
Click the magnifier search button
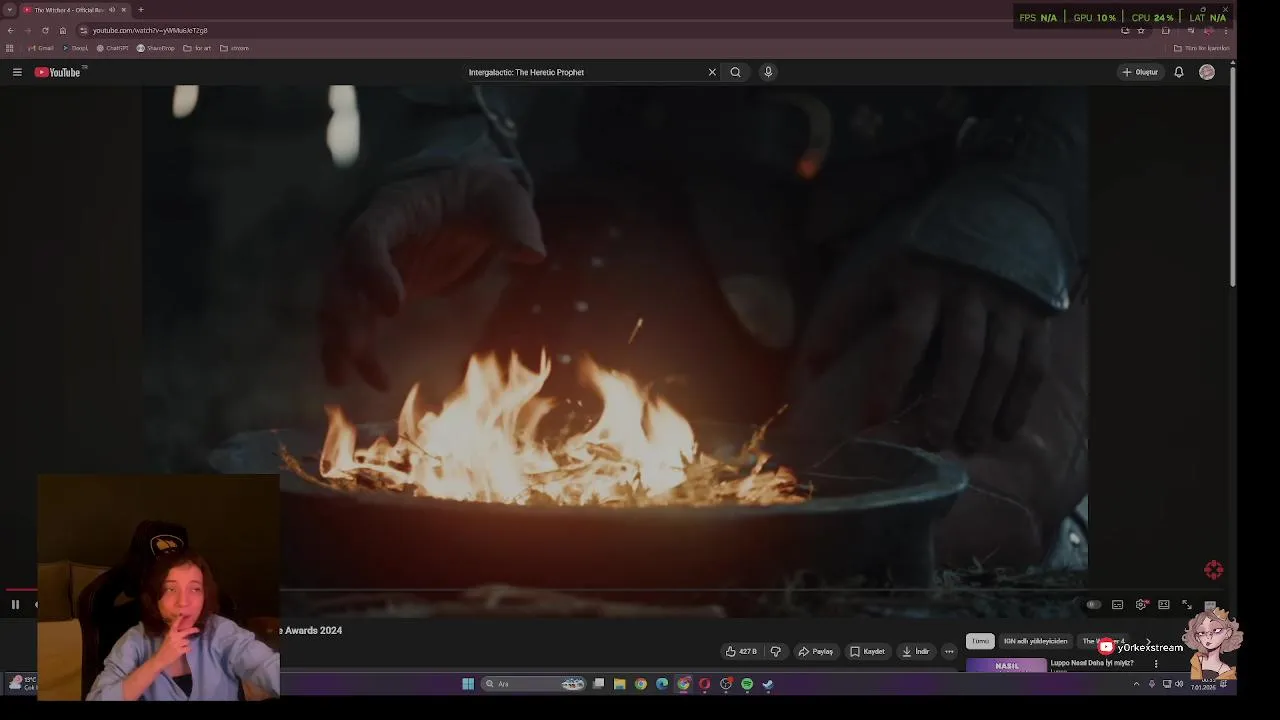(735, 72)
